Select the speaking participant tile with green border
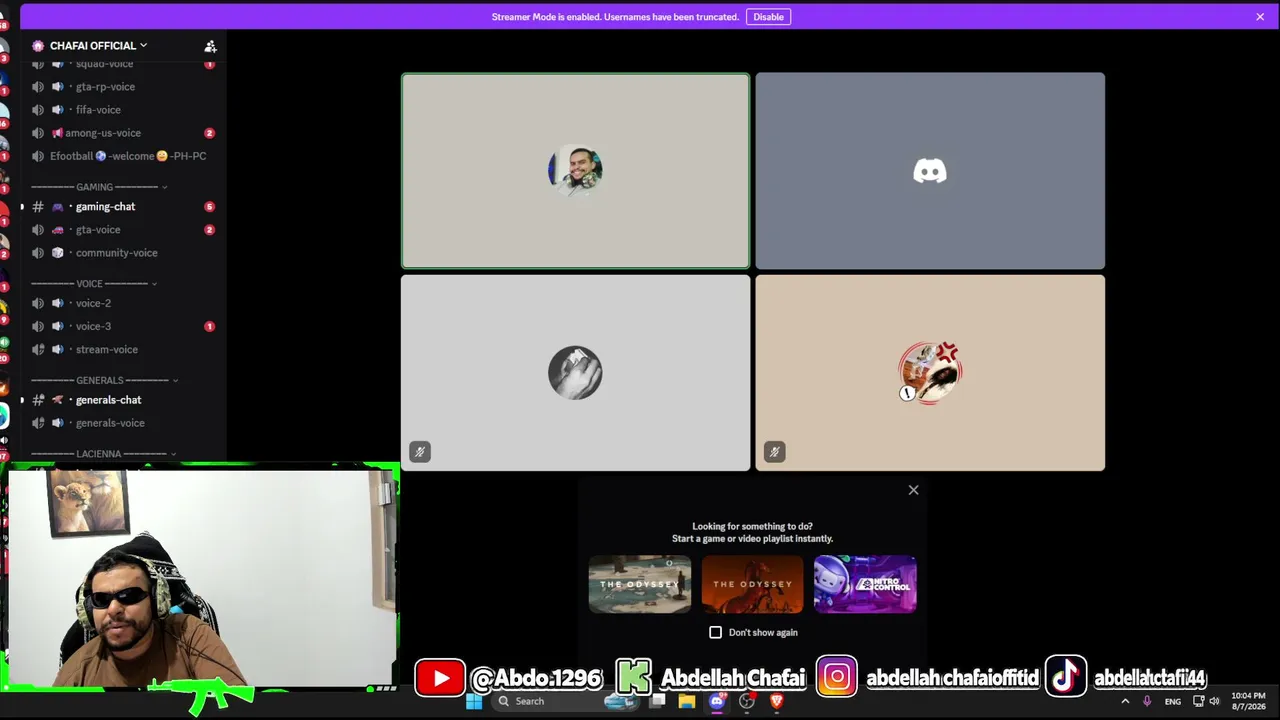Viewport: 1280px width, 720px height. [x=575, y=171]
